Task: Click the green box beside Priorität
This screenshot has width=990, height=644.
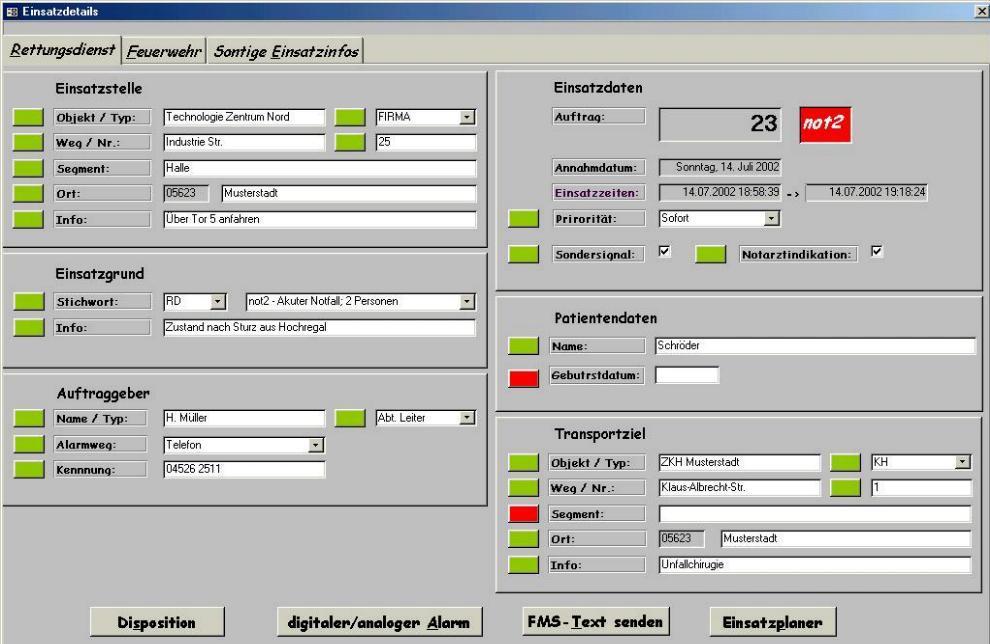Action: [524, 218]
